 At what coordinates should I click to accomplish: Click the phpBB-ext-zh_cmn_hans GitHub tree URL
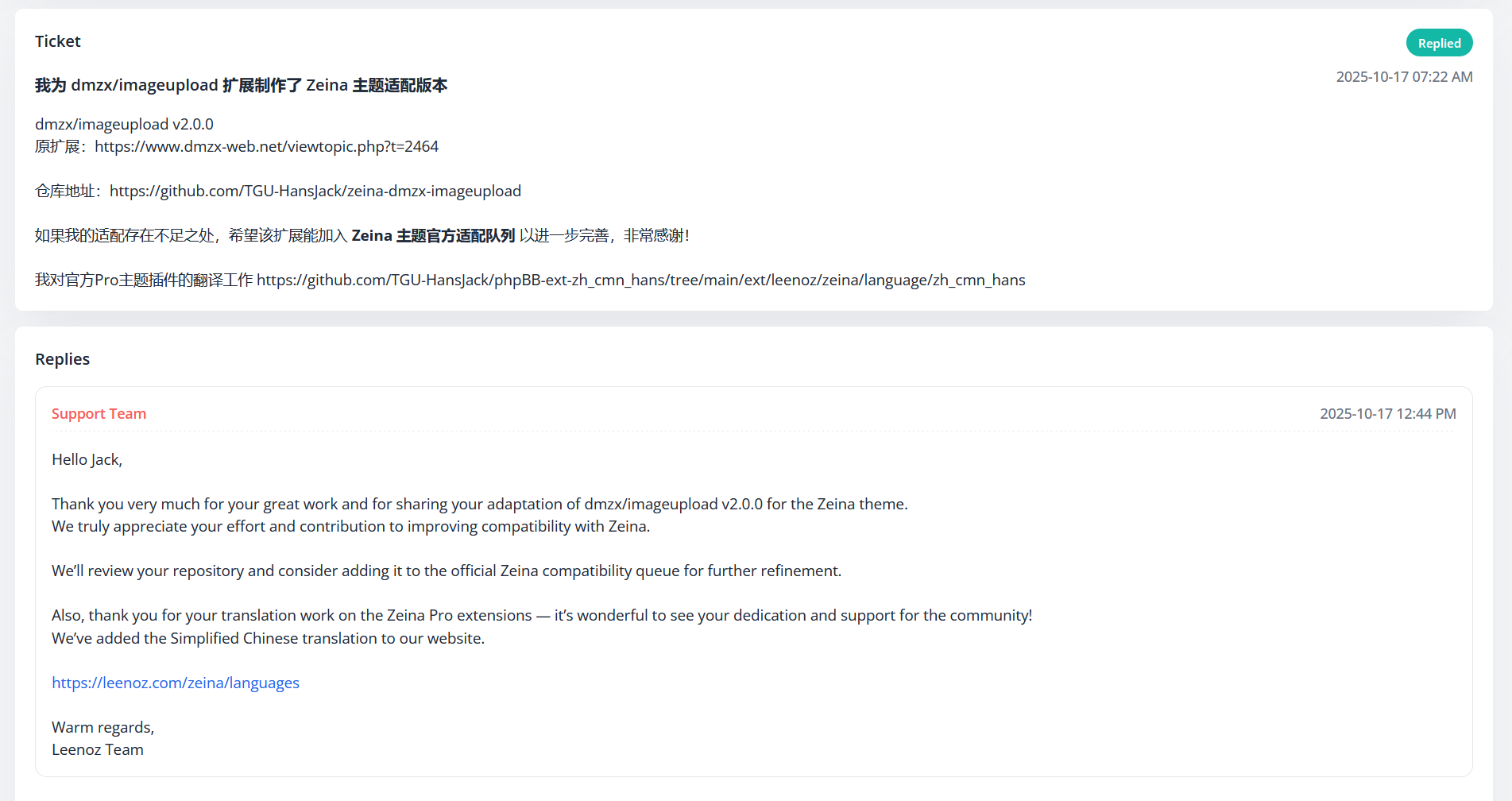[x=641, y=280]
